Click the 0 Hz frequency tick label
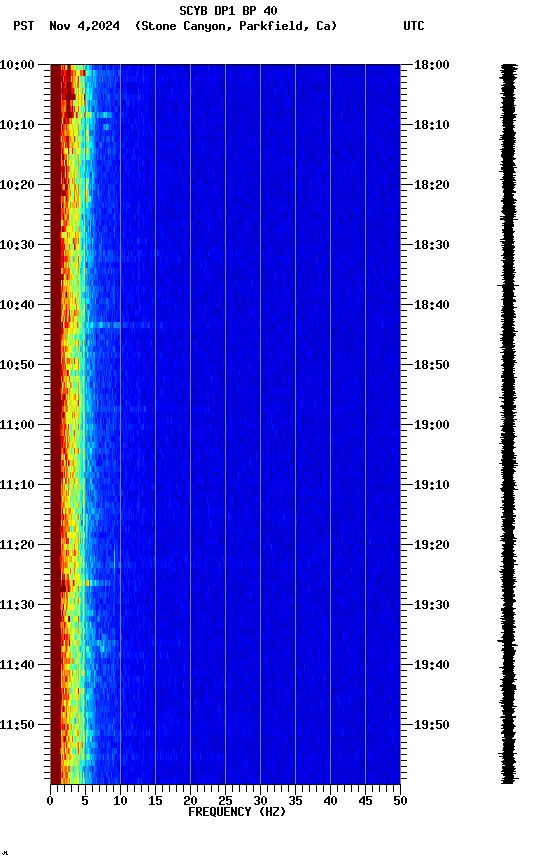 pos(50,801)
